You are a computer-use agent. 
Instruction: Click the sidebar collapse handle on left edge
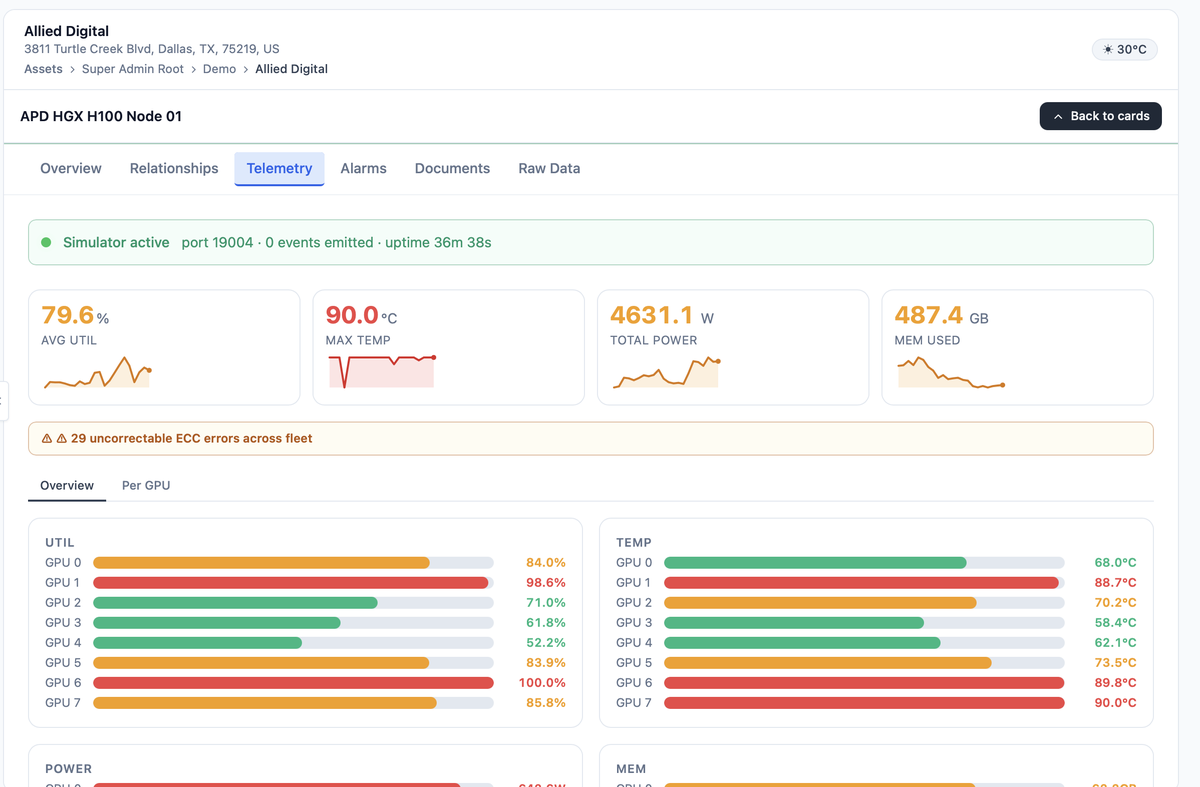(3, 400)
